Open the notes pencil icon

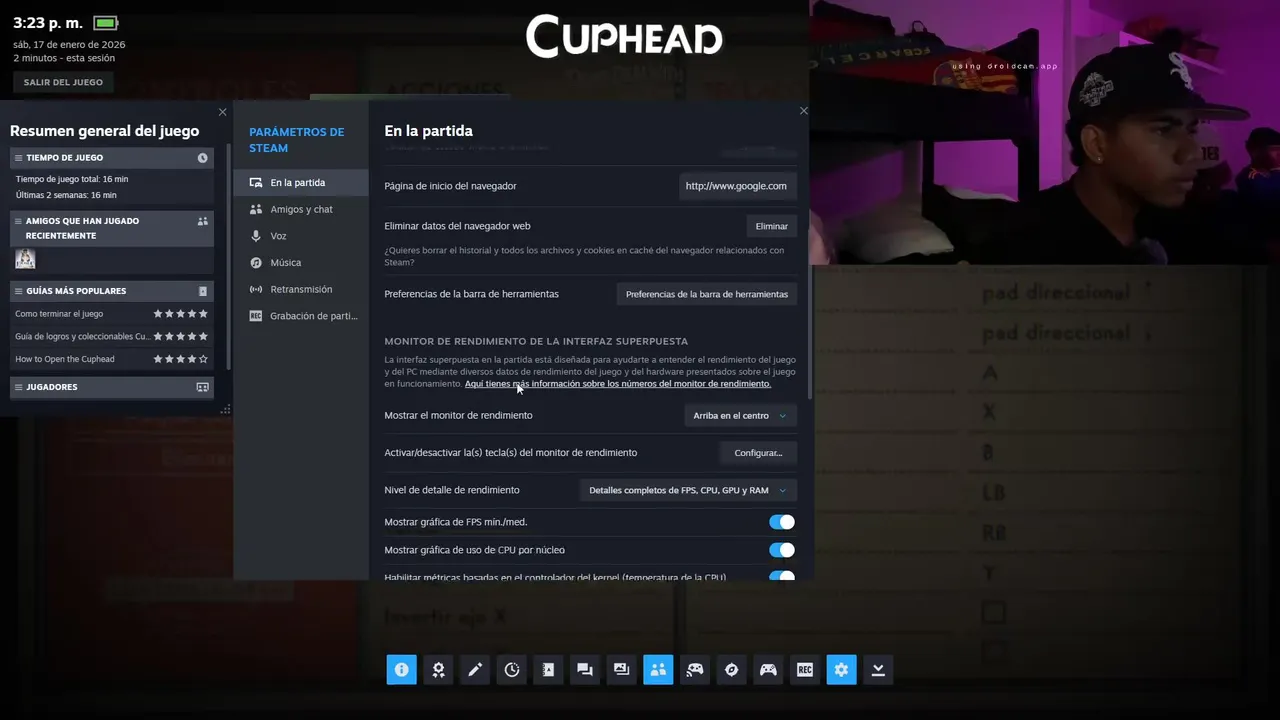tap(475, 670)
